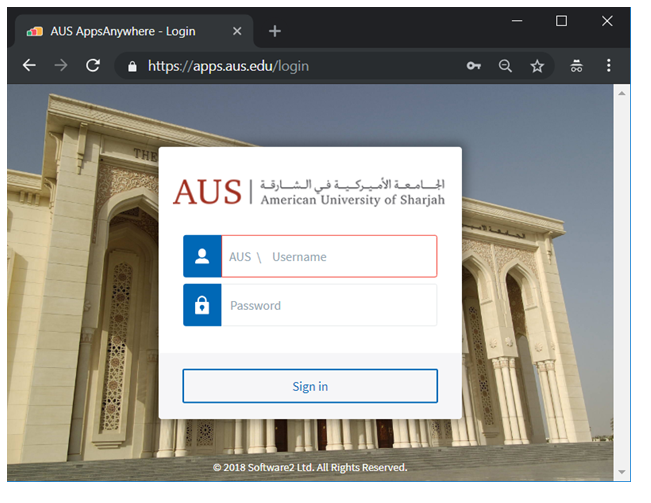Viewport: 651px width, 503px height.
Task: Click the page scrollbar down arrow
Action: tap(622, 472)
